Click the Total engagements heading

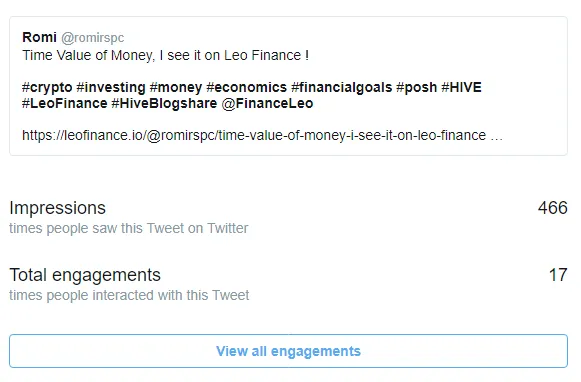[85, 275]
